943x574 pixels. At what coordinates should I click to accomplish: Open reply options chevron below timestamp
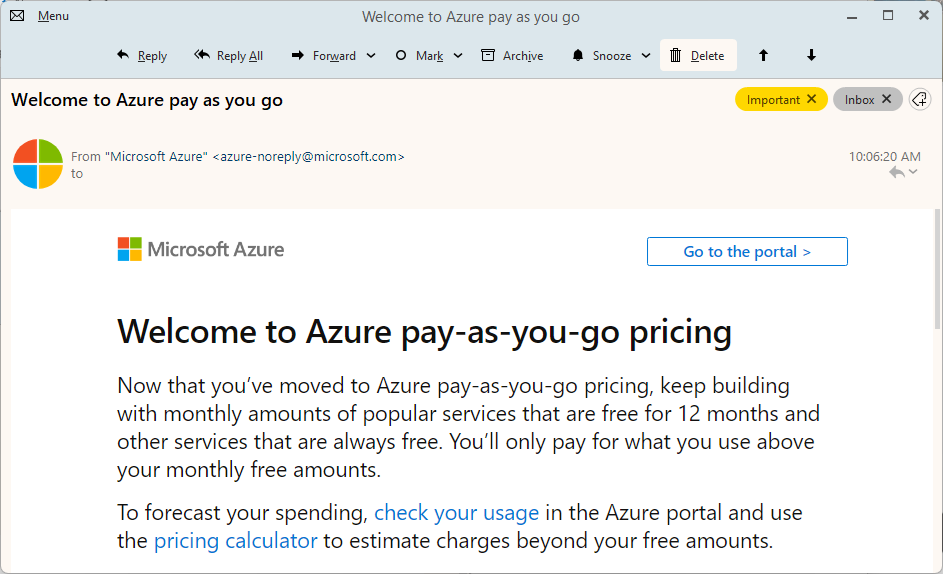tap(913, 173)
